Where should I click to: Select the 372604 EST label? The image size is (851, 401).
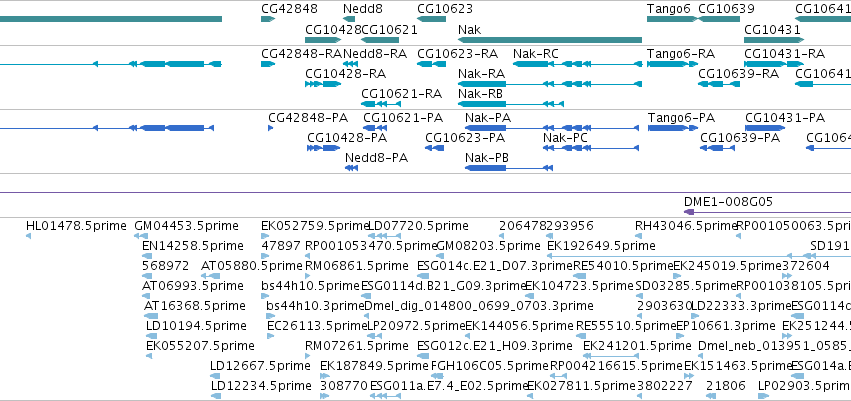[806, 266]
